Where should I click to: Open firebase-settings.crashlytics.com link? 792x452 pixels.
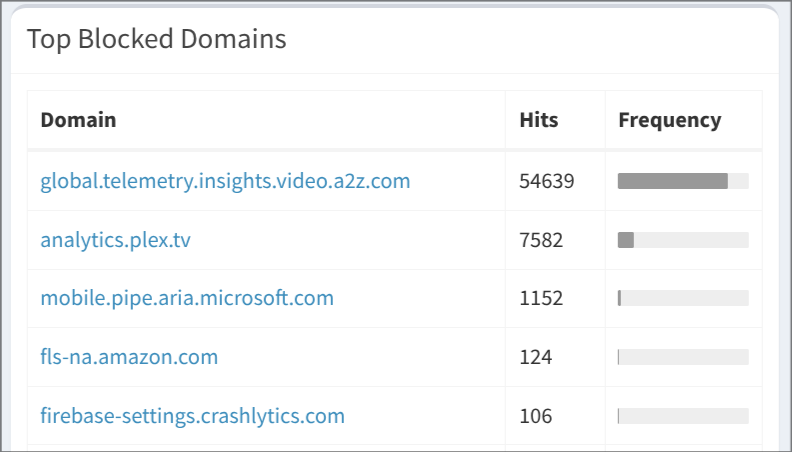192,416
